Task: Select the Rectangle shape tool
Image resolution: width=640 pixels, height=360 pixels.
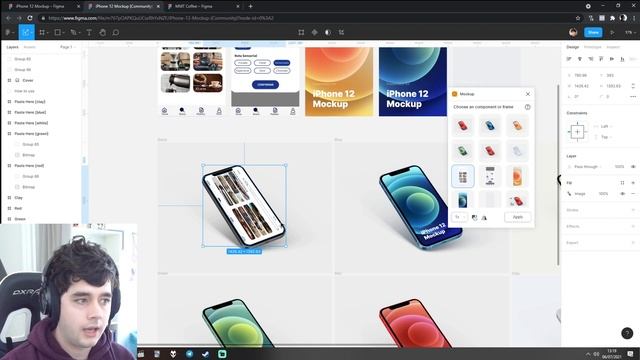Action: 58,32
